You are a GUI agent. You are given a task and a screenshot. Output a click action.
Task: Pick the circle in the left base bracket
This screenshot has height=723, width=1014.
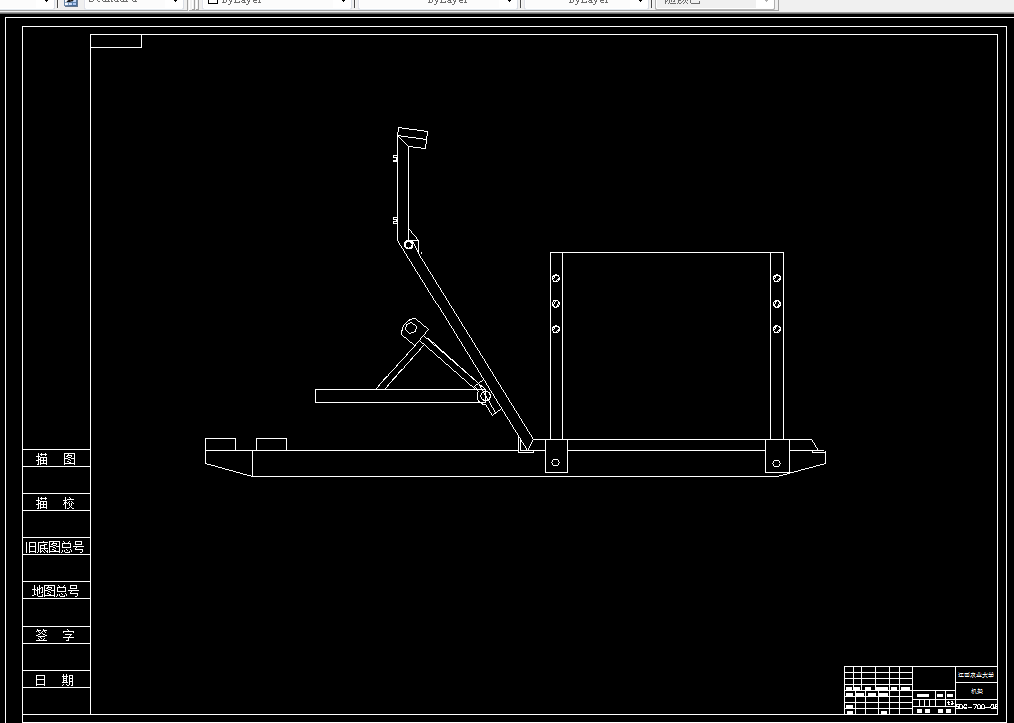click(556, 462)
